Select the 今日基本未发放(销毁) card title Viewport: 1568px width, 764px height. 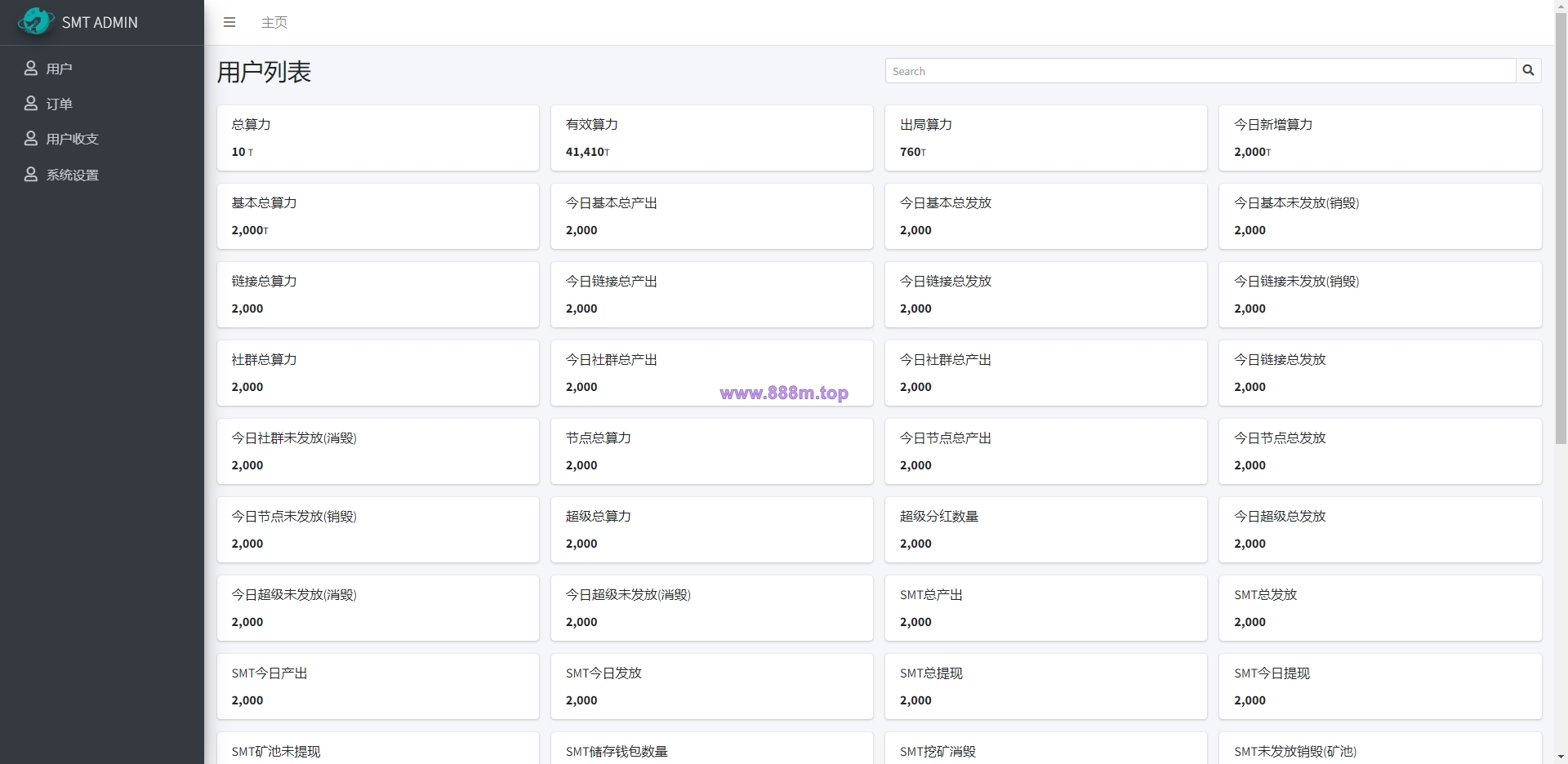point(1297,203)
